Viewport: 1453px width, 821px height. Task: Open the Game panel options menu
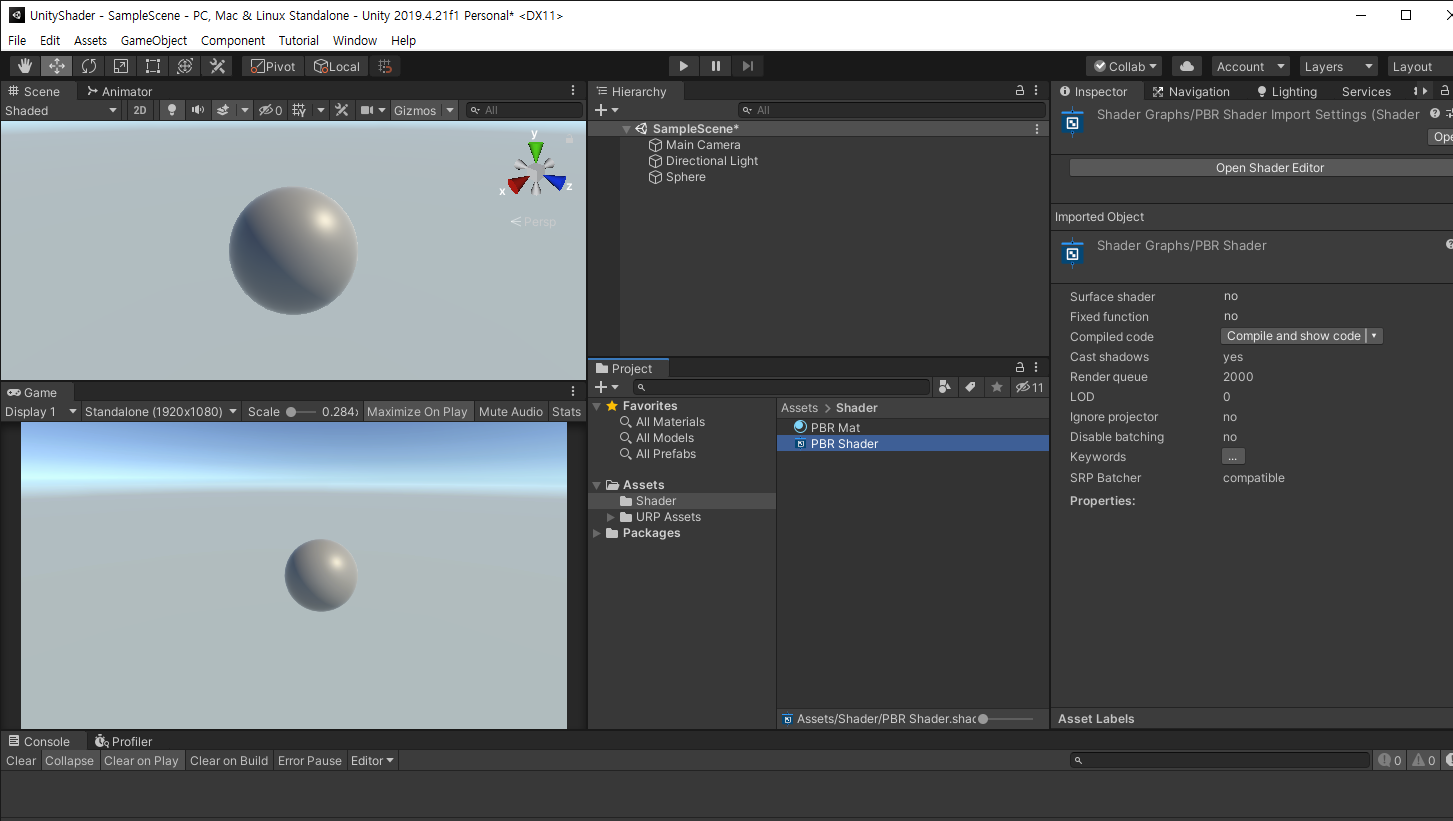point(573,392)
